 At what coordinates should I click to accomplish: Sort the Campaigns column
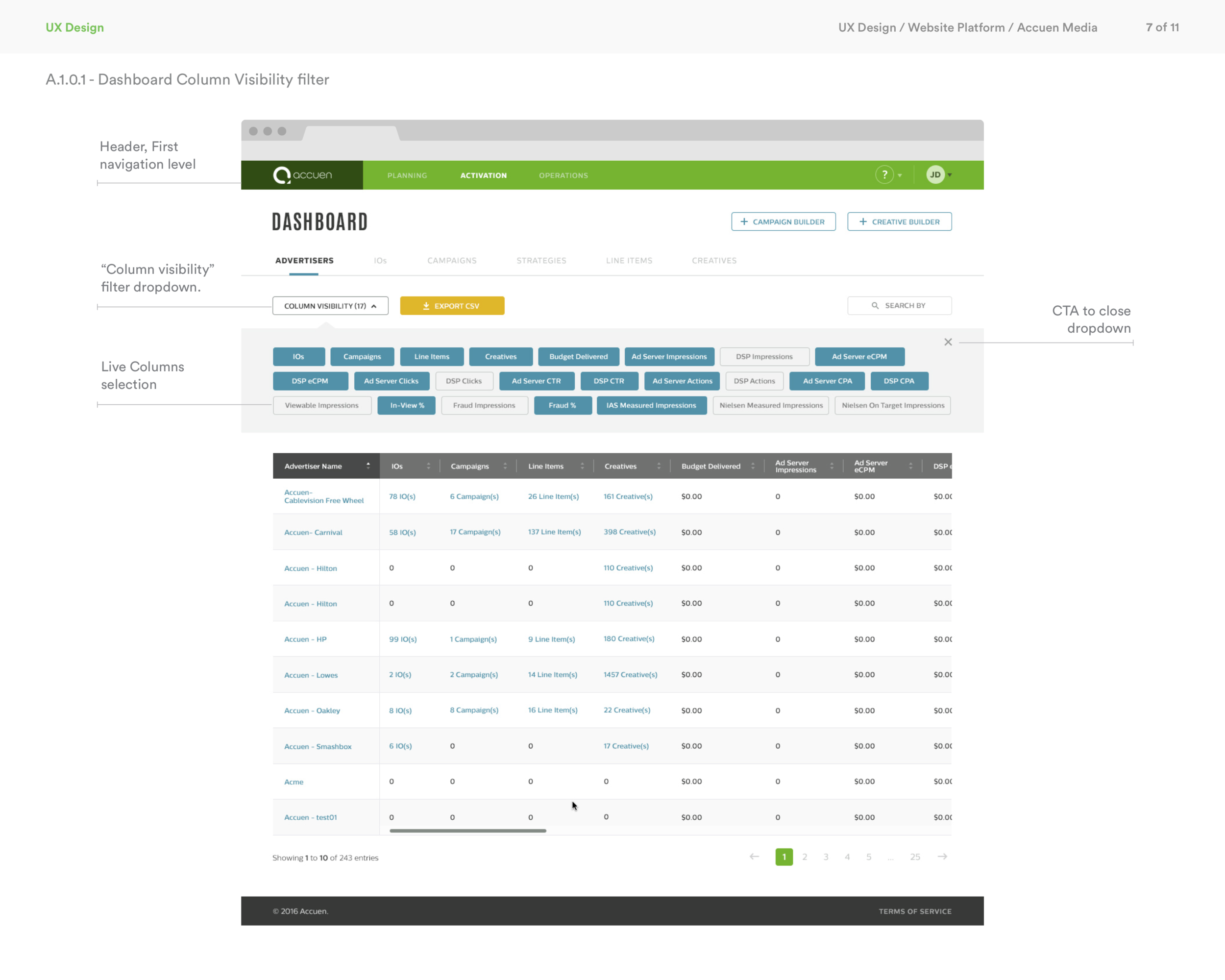(505, 466)
